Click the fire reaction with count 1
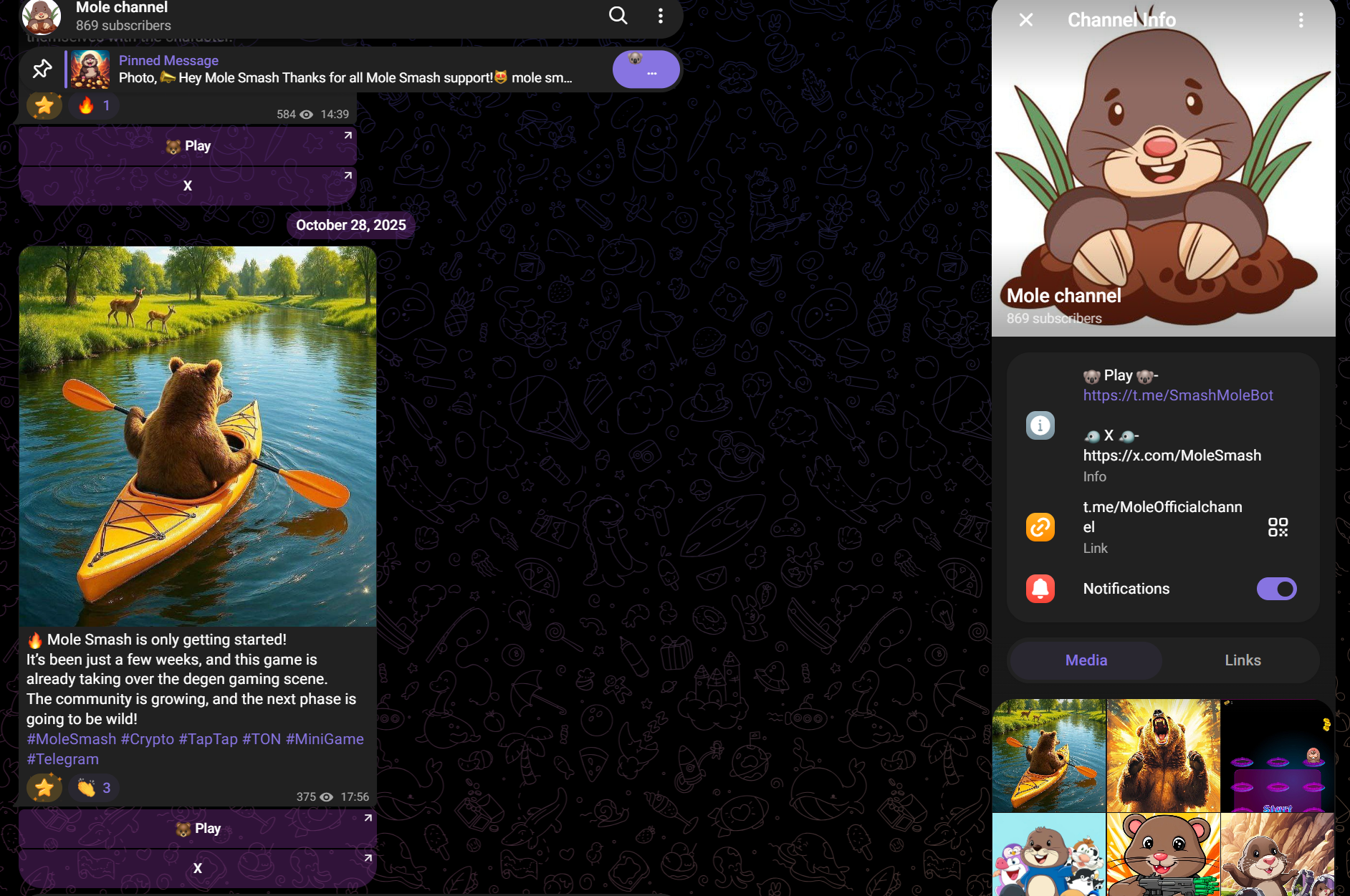1350x896 pixels. (94, 106)
